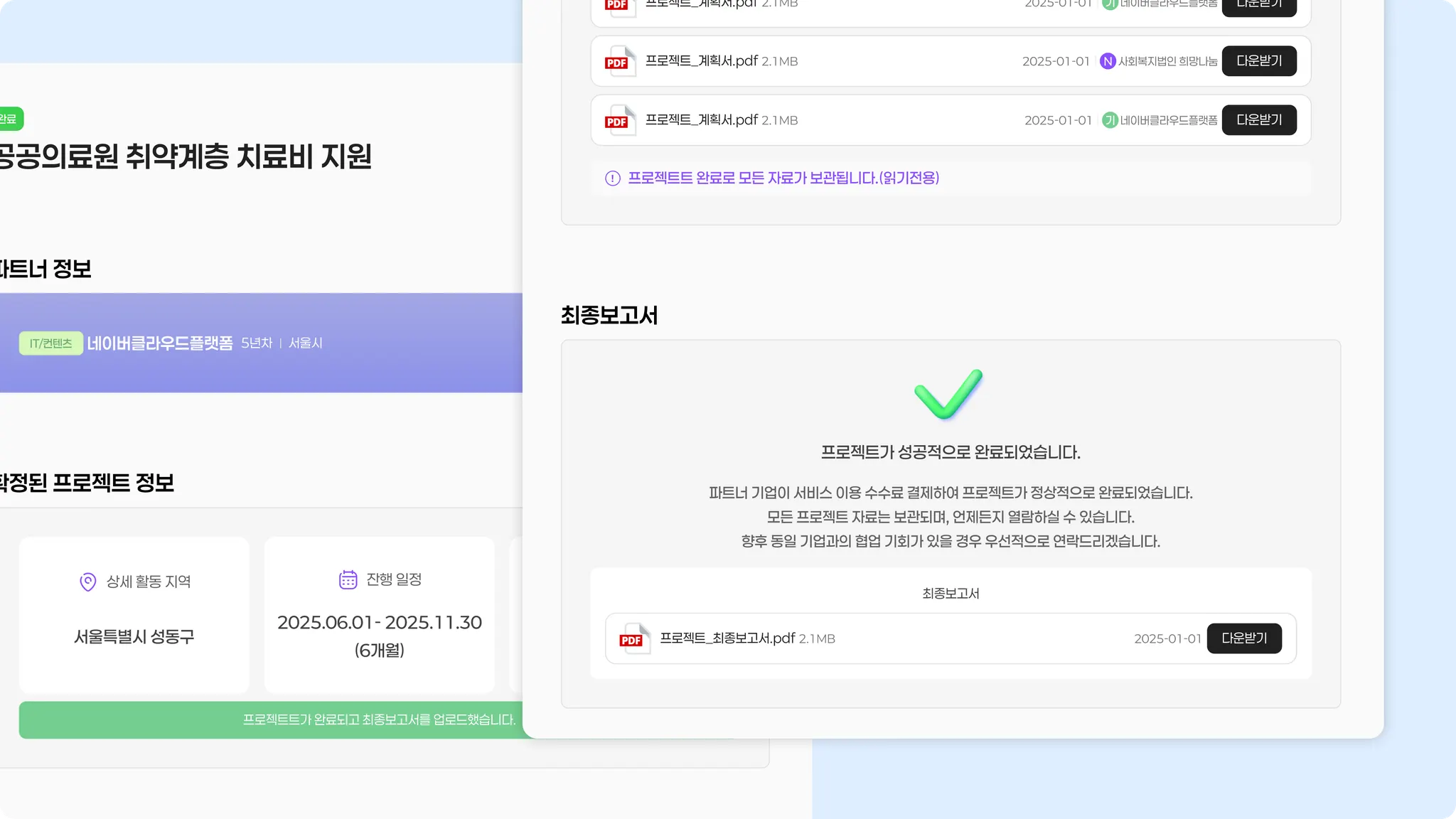Click the IT/컨텐츠 category tag

[x=50, y=343]
